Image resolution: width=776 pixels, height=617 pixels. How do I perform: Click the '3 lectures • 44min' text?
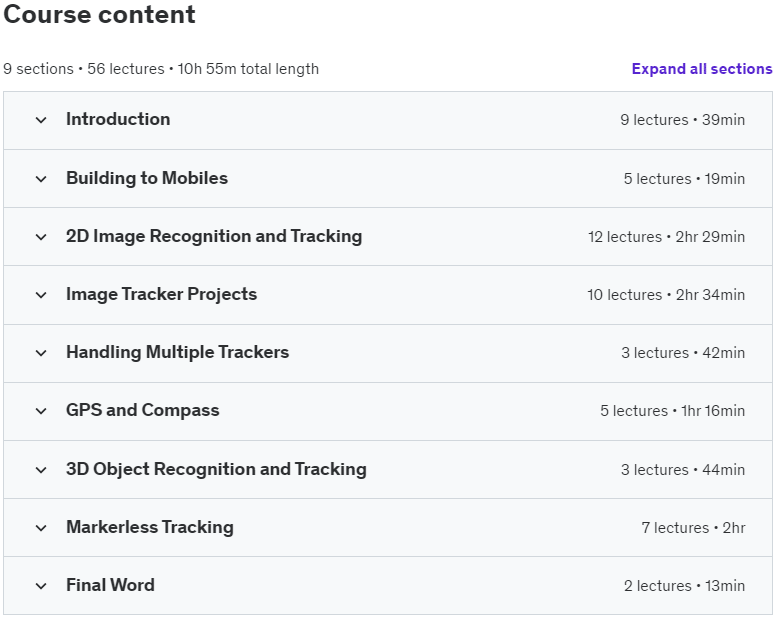683,470
